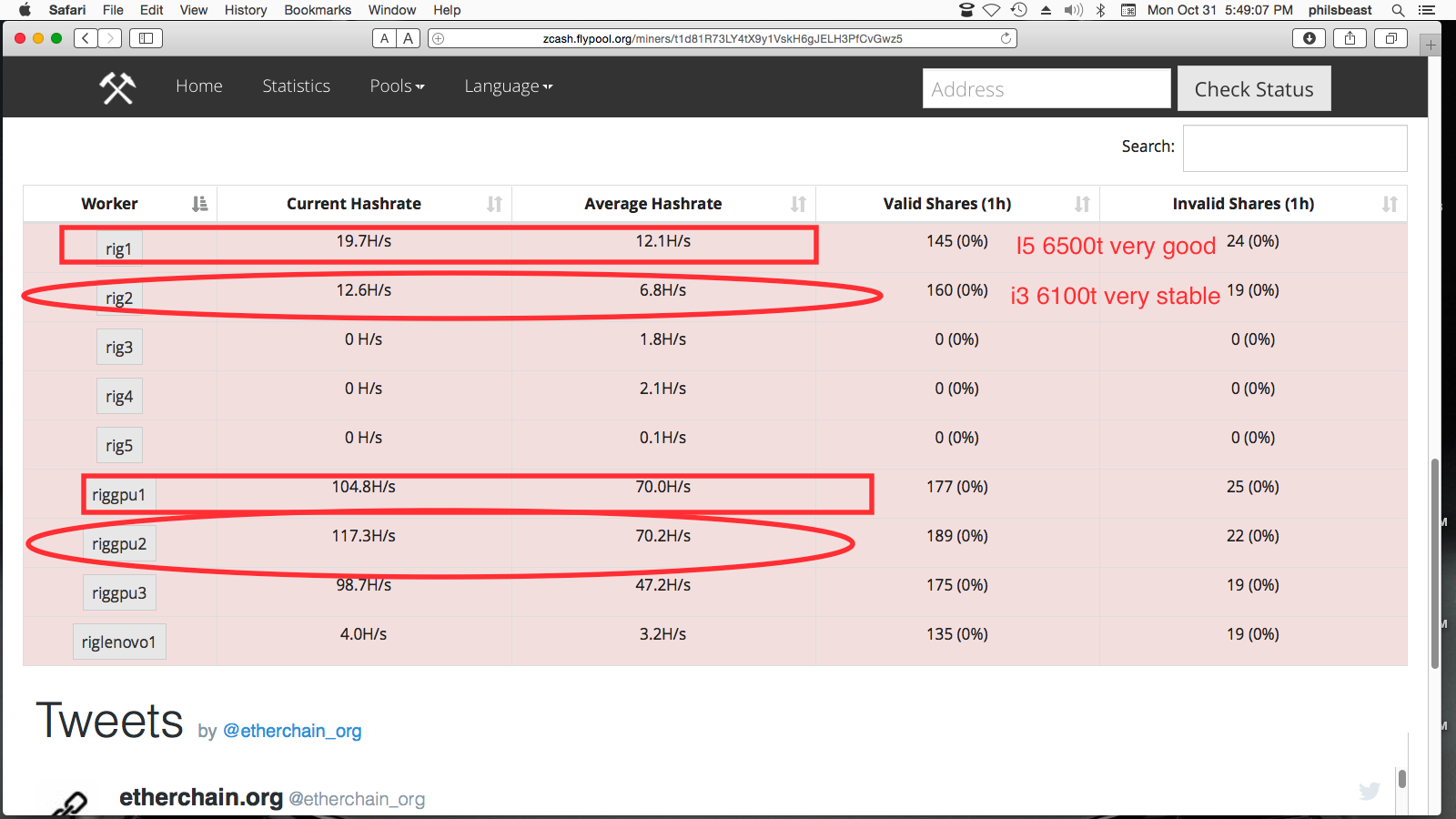Viewport: 1456px width, 819px height.
Task: Open worker rig3
Action: [119, 347]
